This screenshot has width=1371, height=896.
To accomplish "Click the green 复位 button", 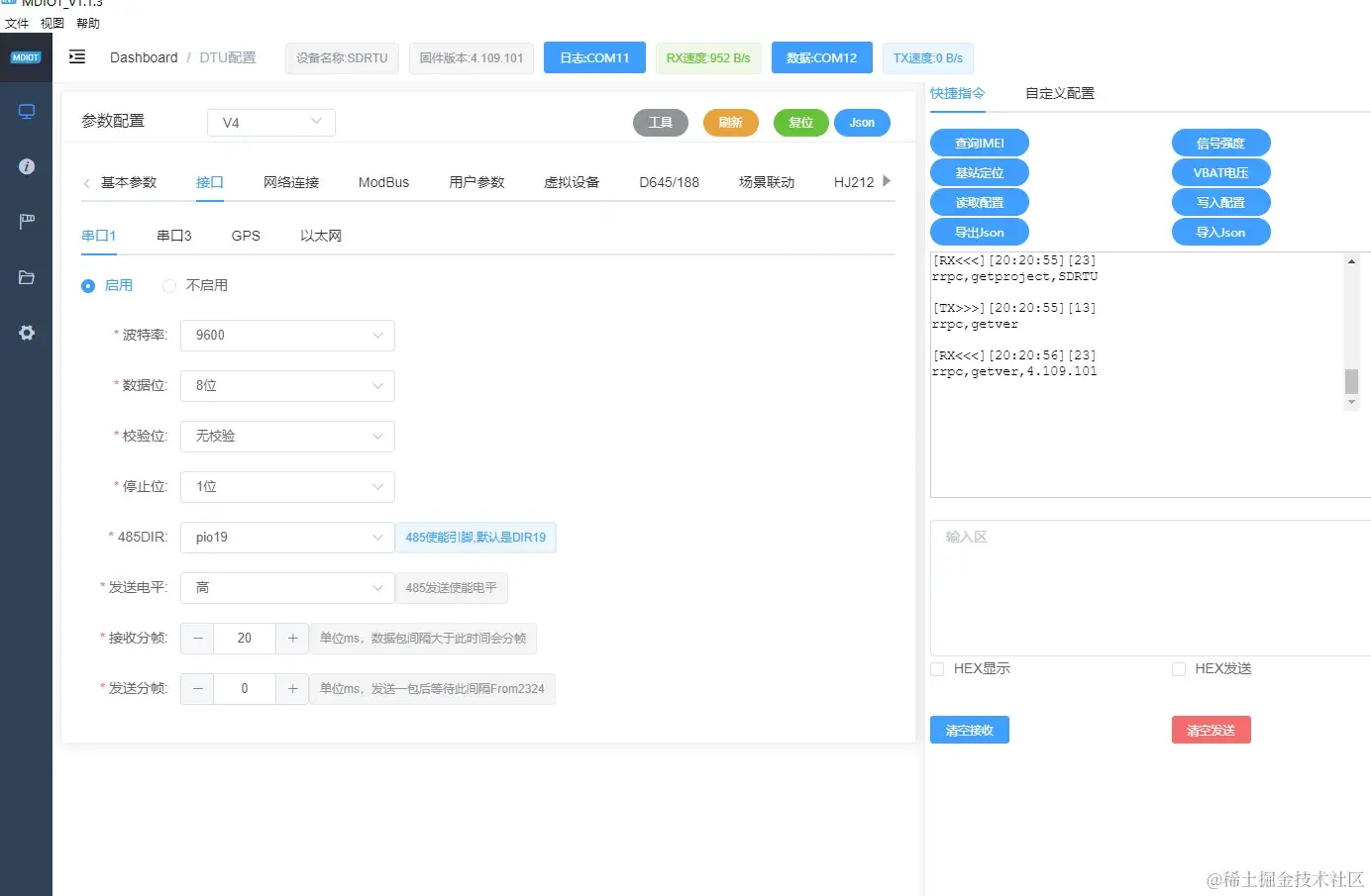I will [x=801, y=123].
